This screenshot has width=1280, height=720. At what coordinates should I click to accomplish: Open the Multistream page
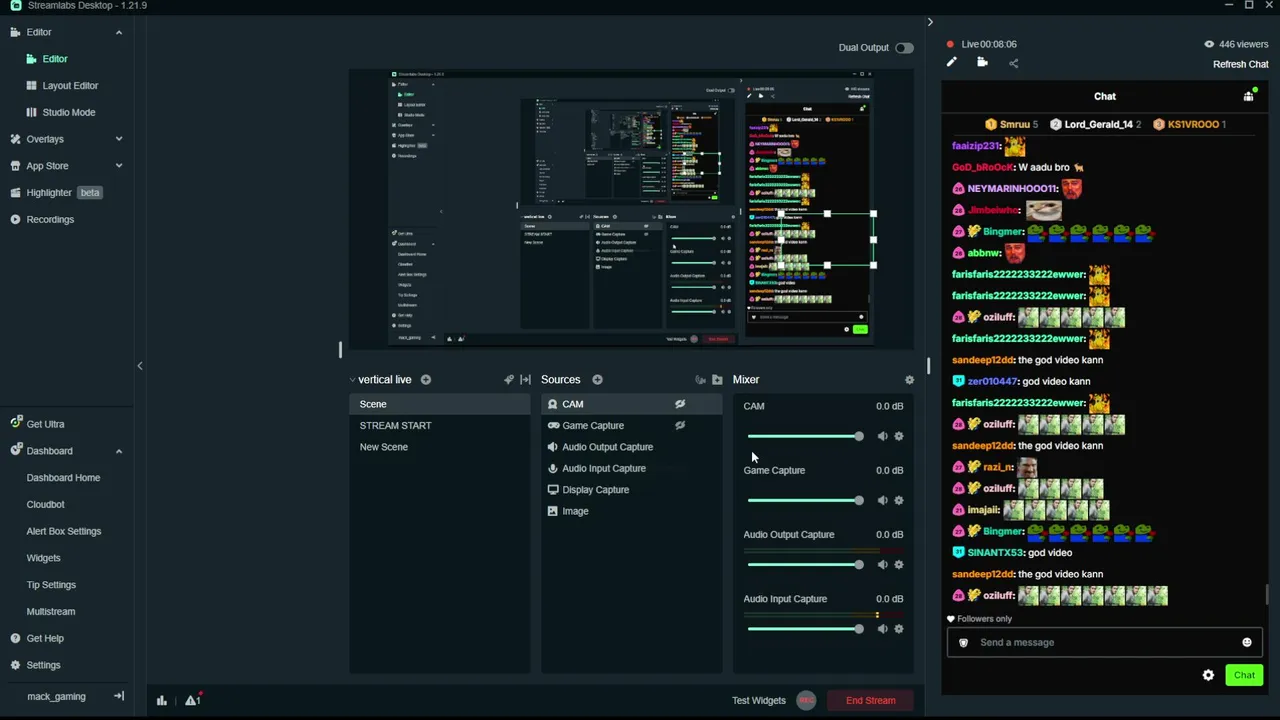pyautogui.click(x=51, y=611)
